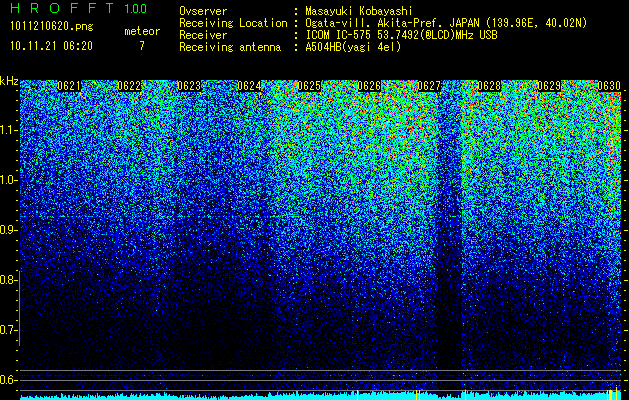
Task: Select the filename 1011210620.png
Action: [x=52, y=27]
